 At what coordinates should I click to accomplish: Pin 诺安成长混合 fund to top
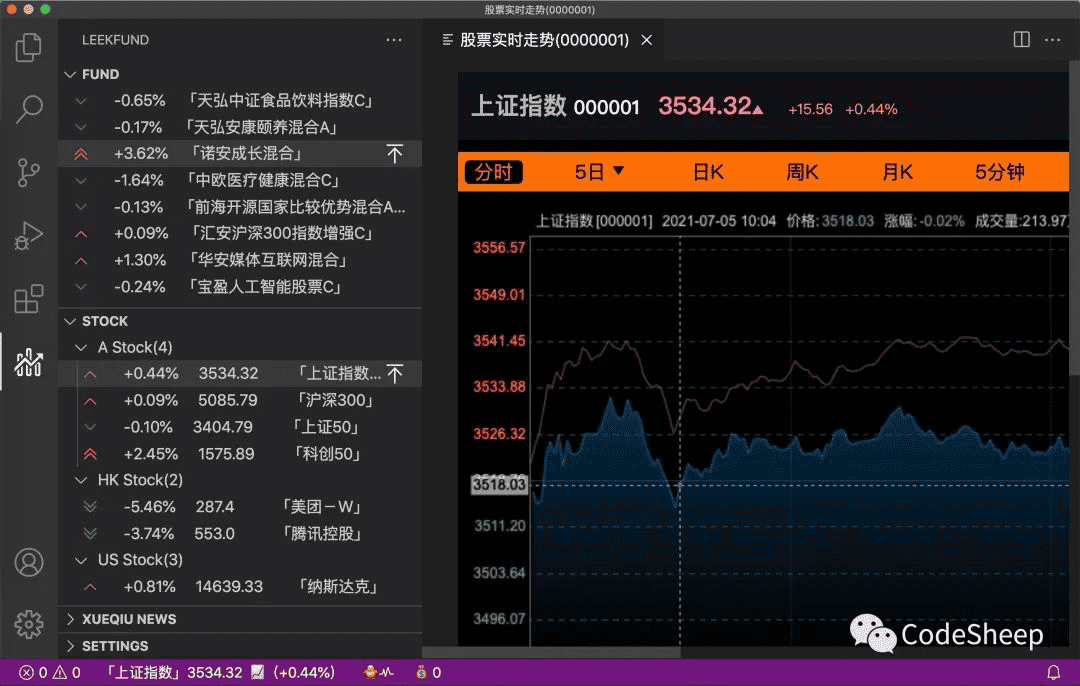(x=395, y=154)
